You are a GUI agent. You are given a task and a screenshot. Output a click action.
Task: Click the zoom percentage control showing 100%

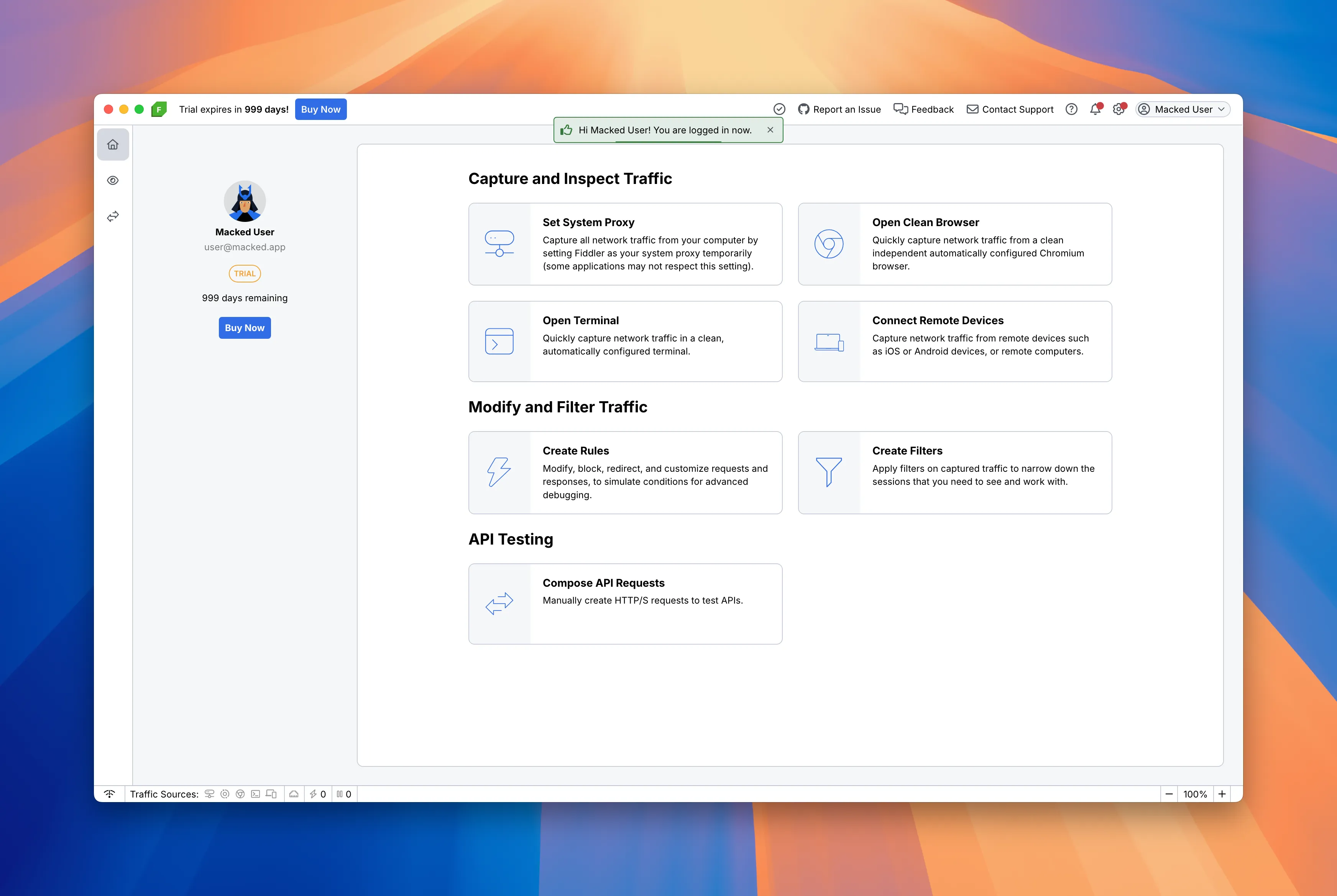(x=1196, y=794)
